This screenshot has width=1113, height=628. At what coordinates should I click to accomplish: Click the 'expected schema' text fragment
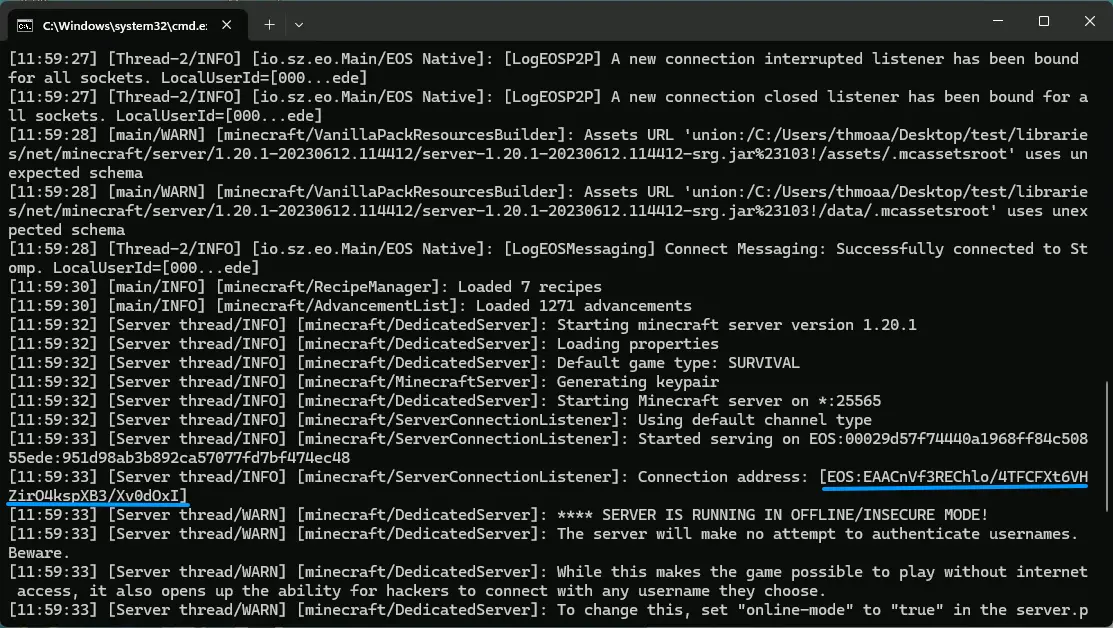[x=75, y=173]
